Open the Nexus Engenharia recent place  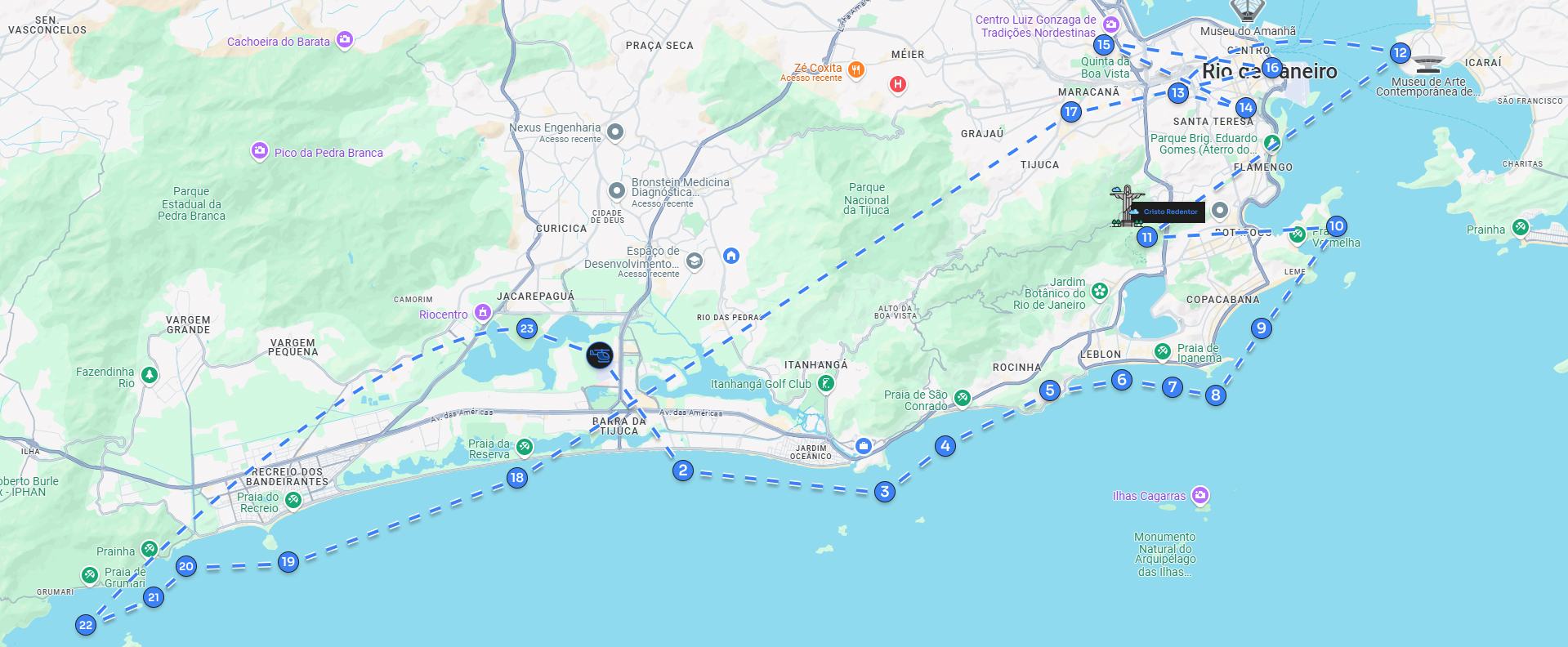click(555, 127)
